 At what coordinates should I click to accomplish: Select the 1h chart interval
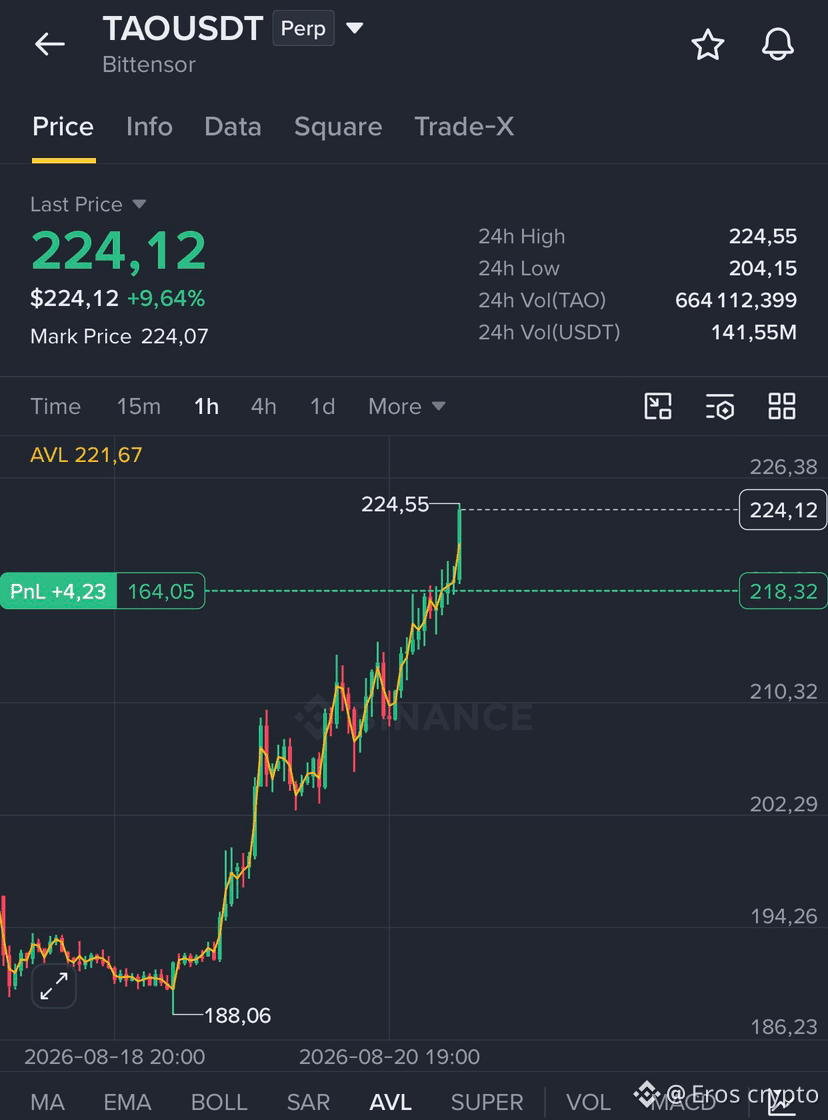[206, 406]
